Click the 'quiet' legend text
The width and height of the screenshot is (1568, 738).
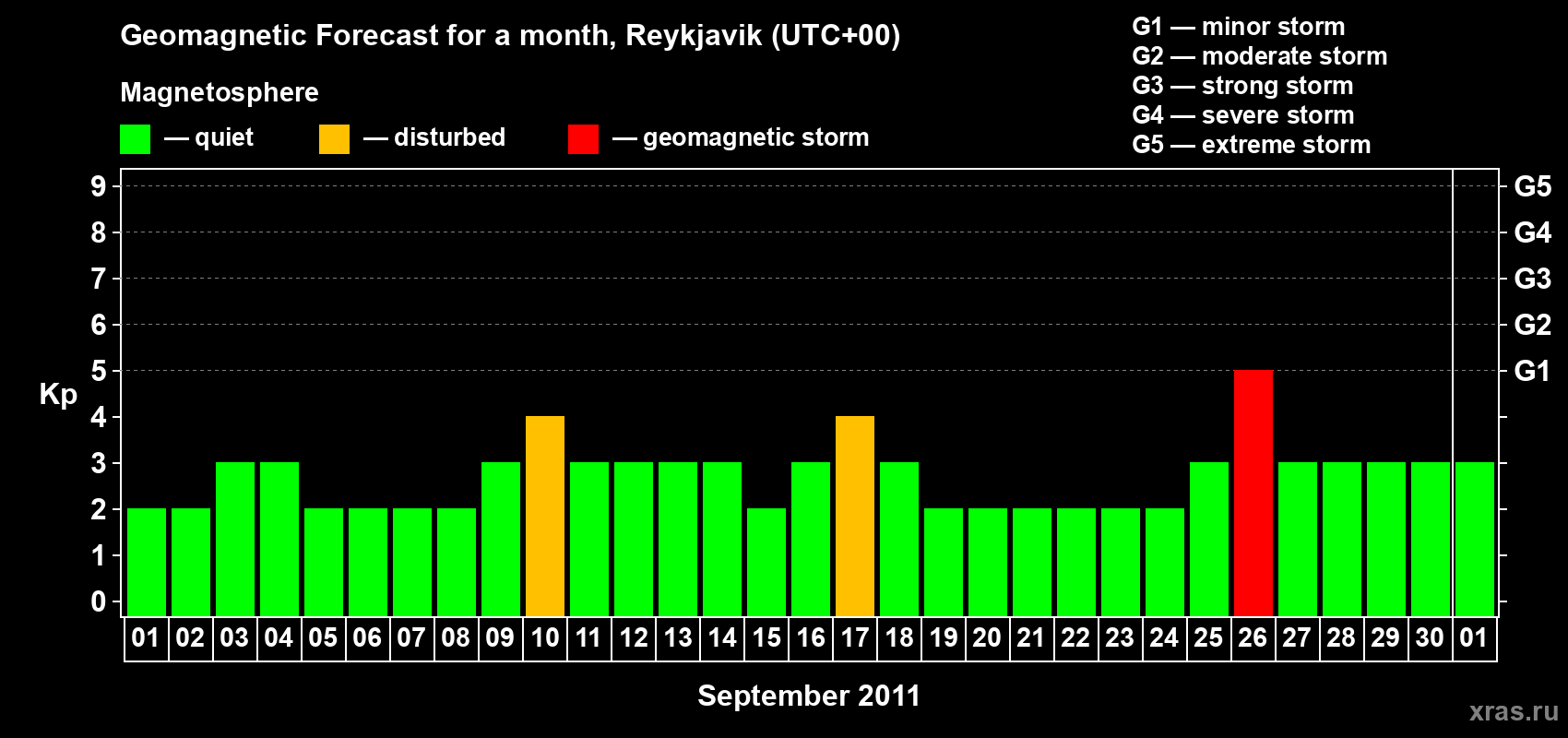[224, 137]
